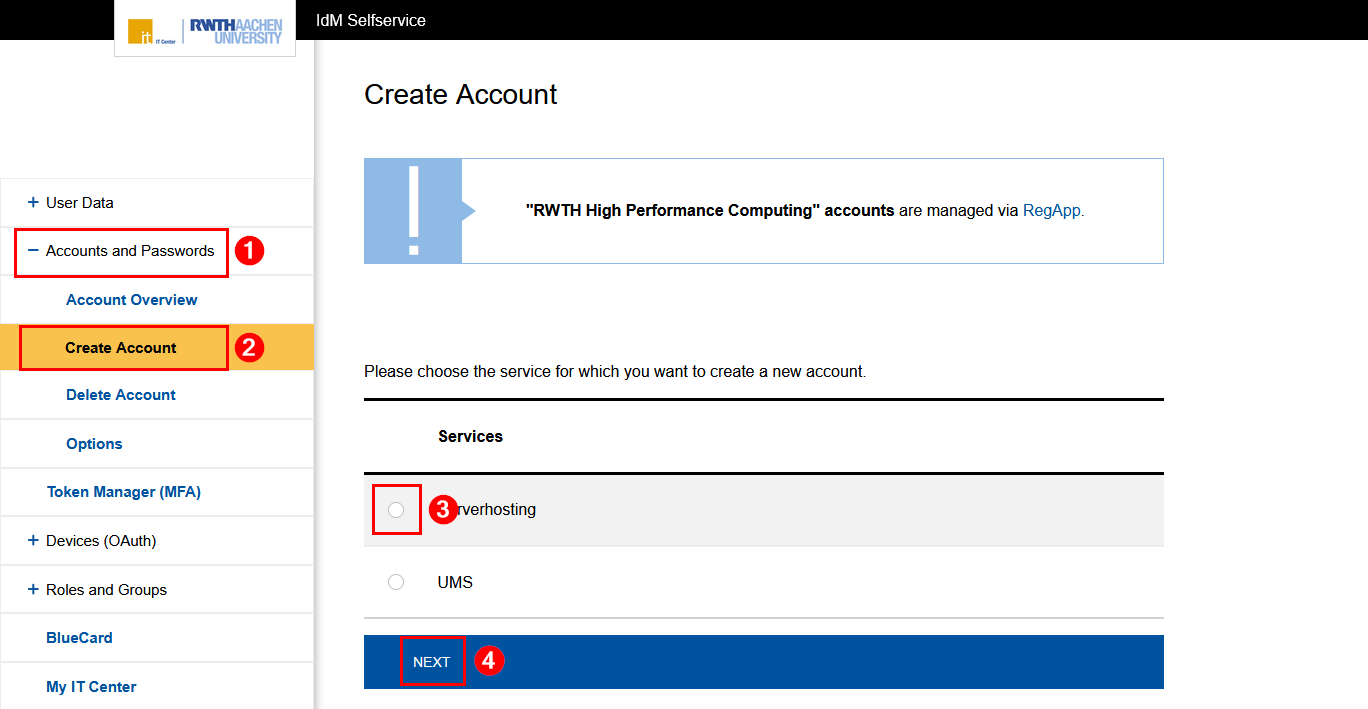Open Account Overview in the sidebar
Screen dimensions: 1368x709
(131, 299)
